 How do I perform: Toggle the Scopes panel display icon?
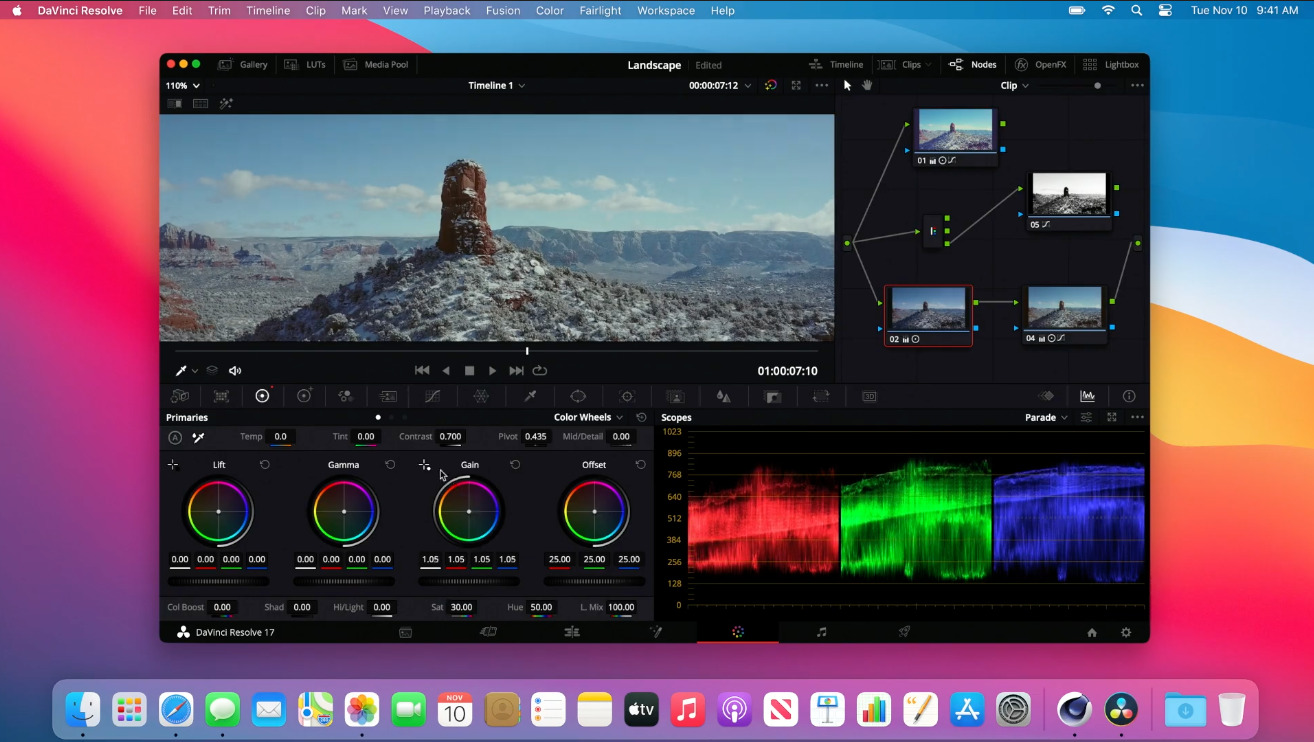tap(1087, 396)
